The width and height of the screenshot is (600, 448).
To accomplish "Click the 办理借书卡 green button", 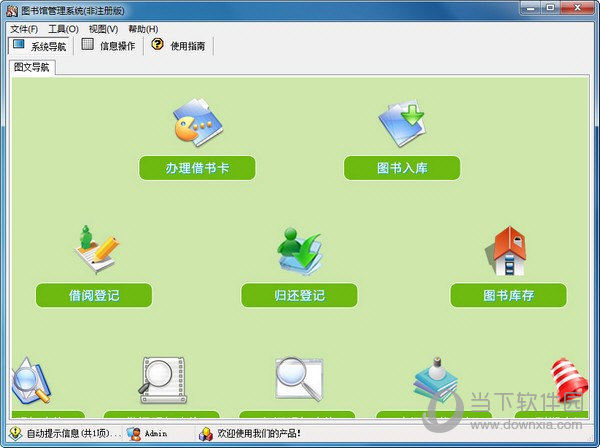I will (x=197, y=168).
